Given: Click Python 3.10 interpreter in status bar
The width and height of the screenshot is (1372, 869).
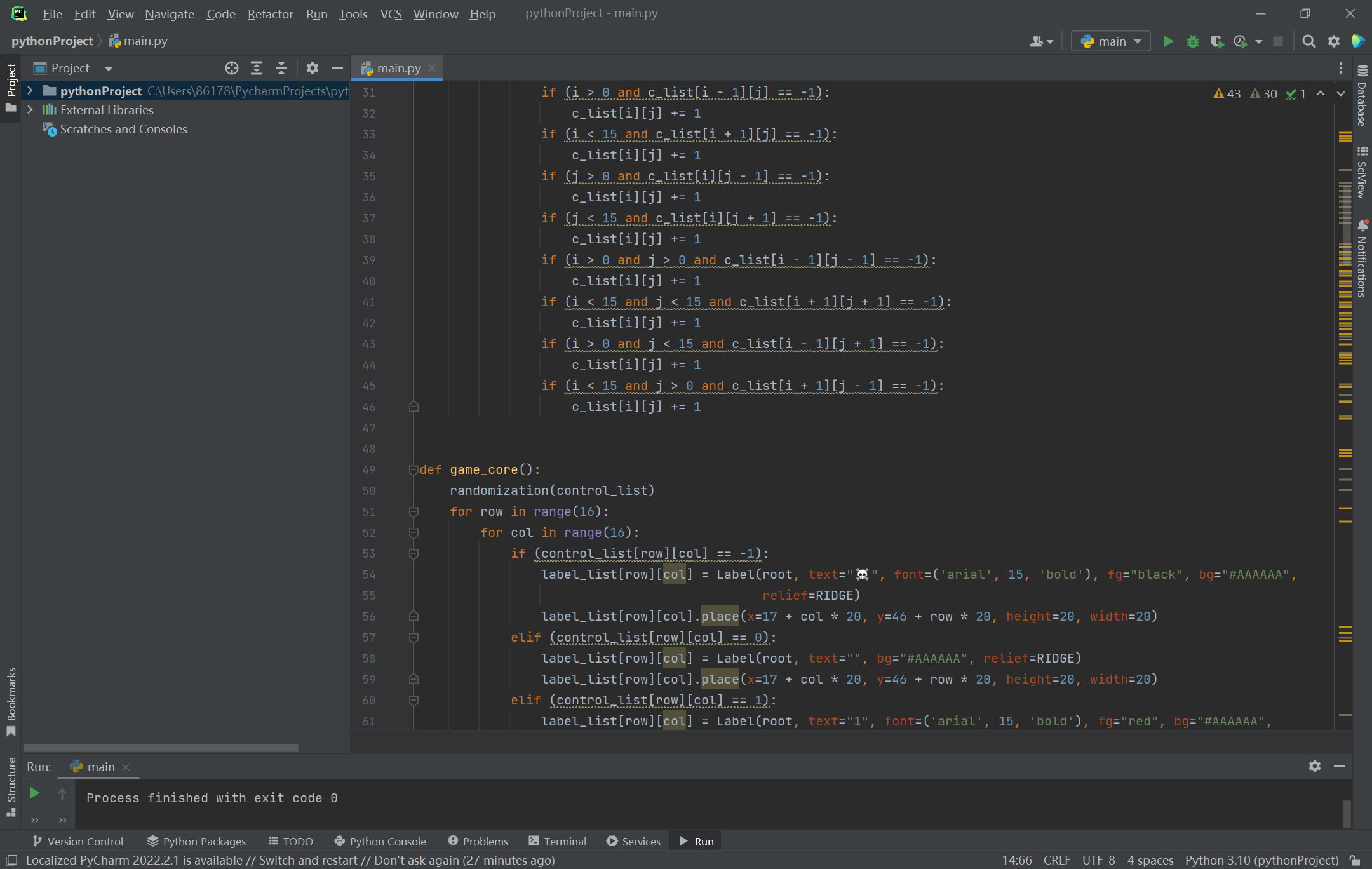Looking at the screenshot, I should pos(1261,860).
